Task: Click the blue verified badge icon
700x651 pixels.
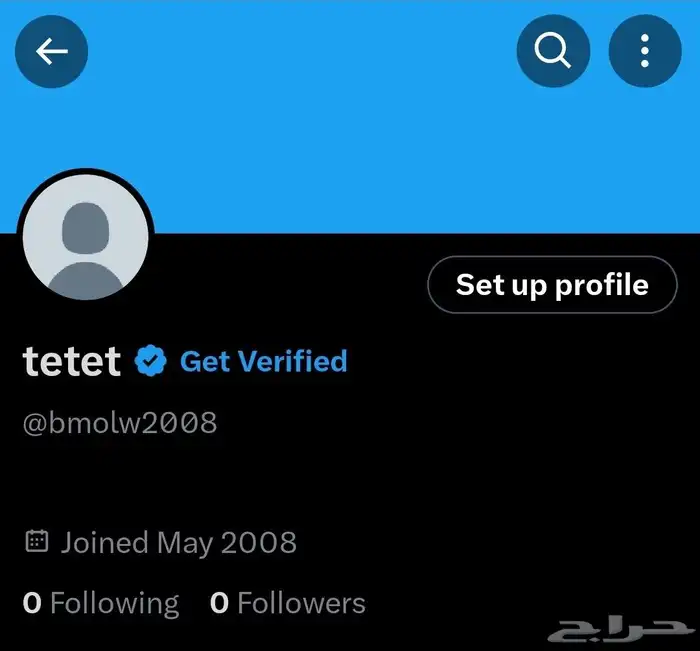Action: (150, 361)
